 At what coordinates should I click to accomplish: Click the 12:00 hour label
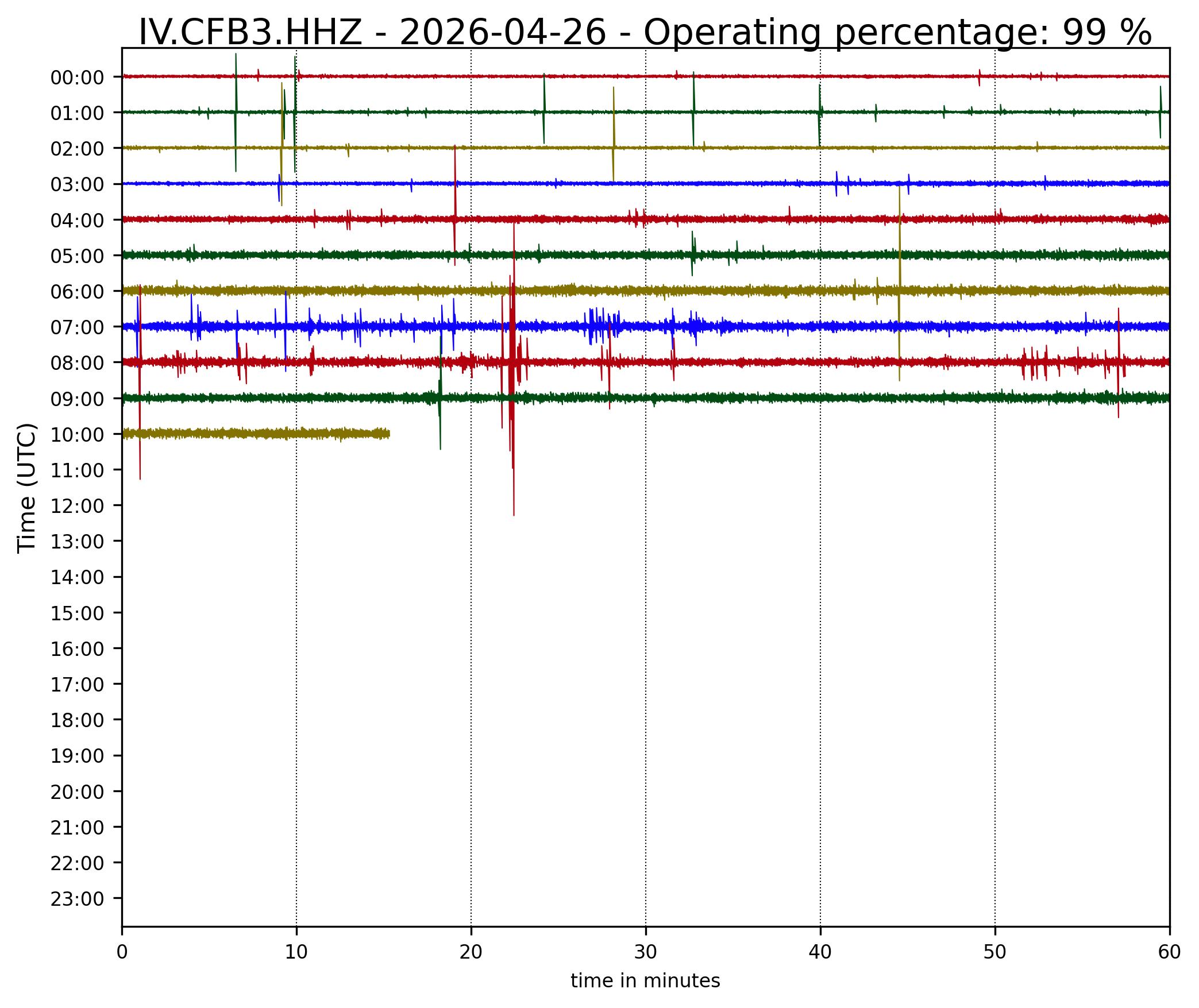pos(77,506)
